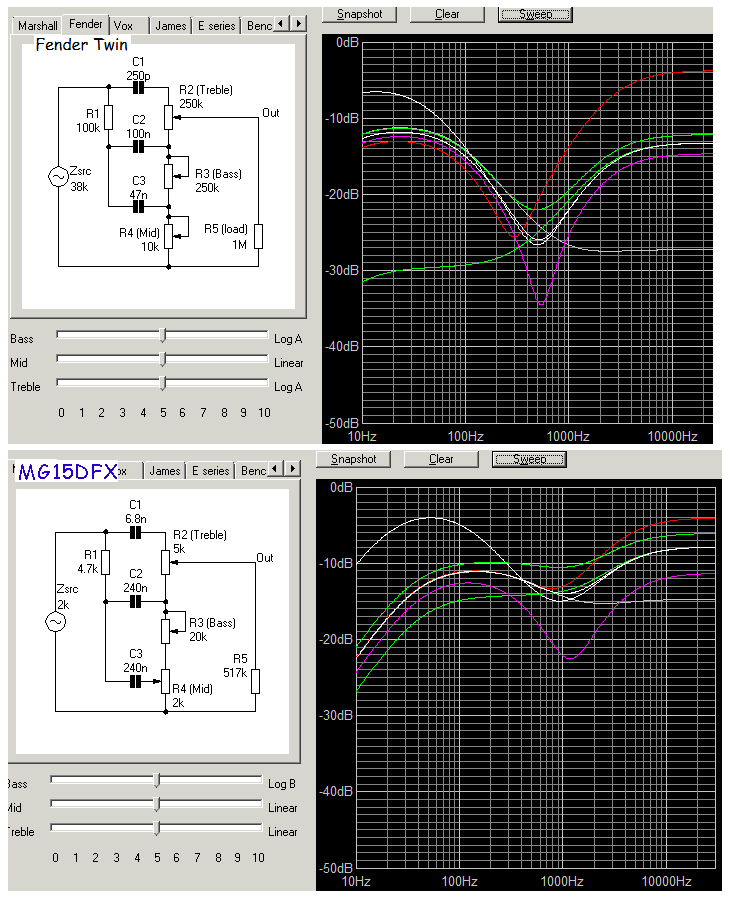The width and height of the screenshot is (734, 898).
Task: Click the R1 100k resistor value
Action: 88,128
